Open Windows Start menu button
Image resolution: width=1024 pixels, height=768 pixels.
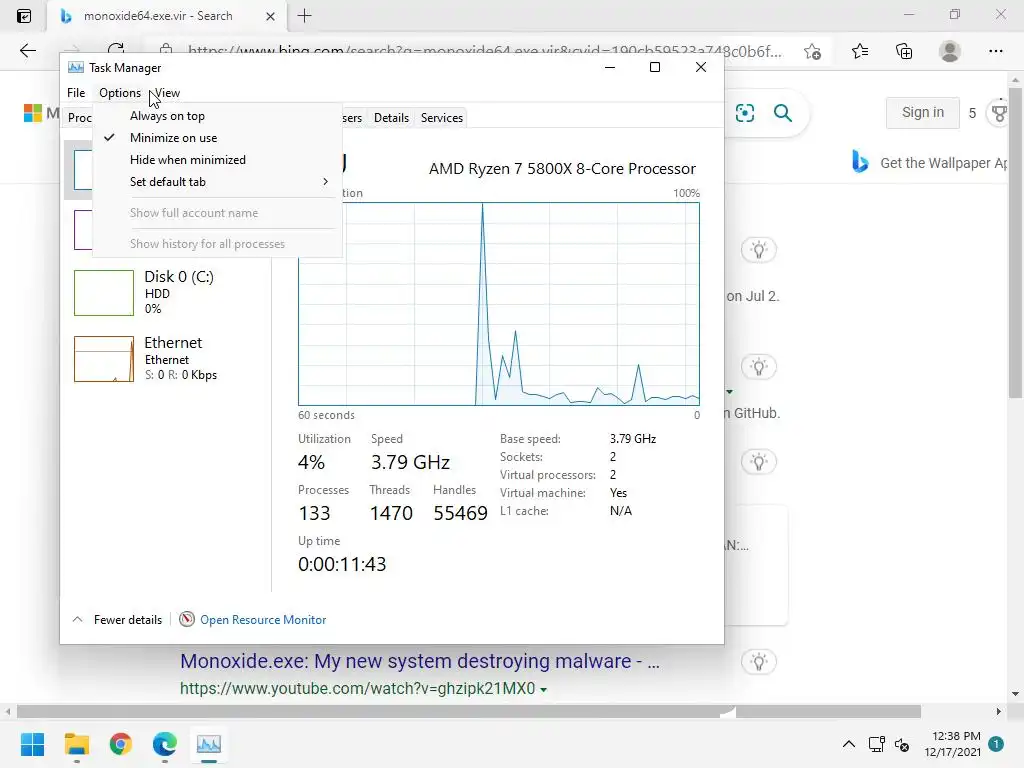pyautogui.click(x=32, y=744)
